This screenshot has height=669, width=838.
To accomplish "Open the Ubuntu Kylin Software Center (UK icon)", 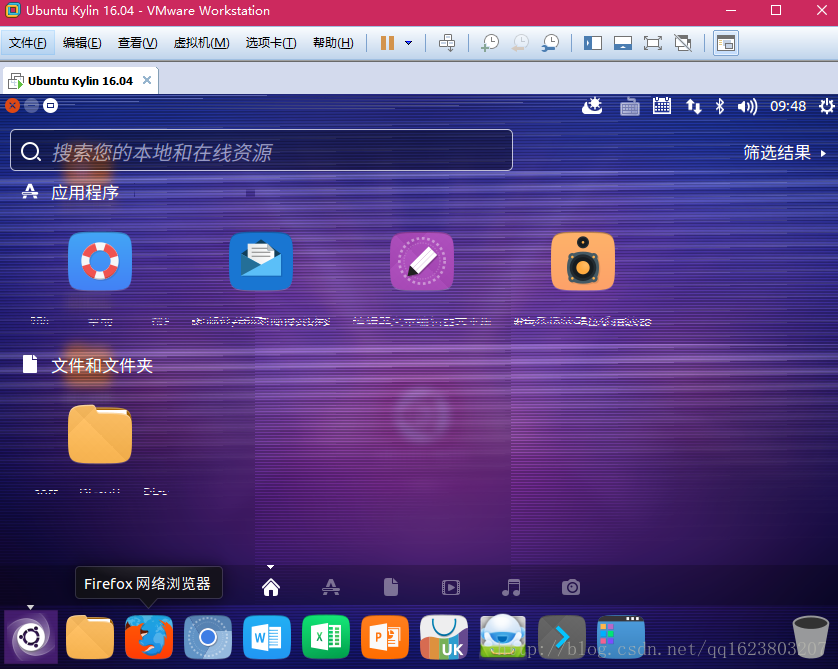I will click(x=443, y=636).
